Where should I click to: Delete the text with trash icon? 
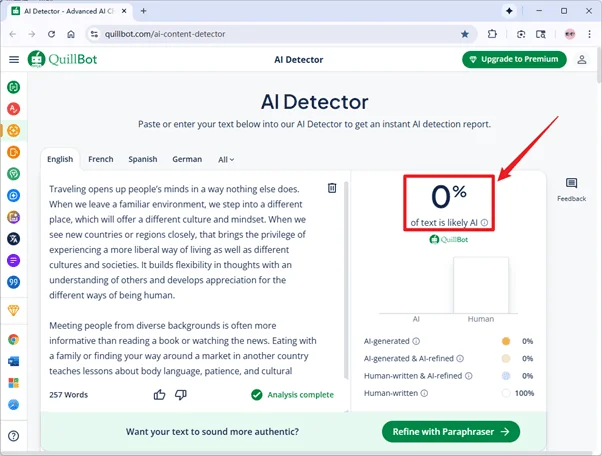pos(332,188)
